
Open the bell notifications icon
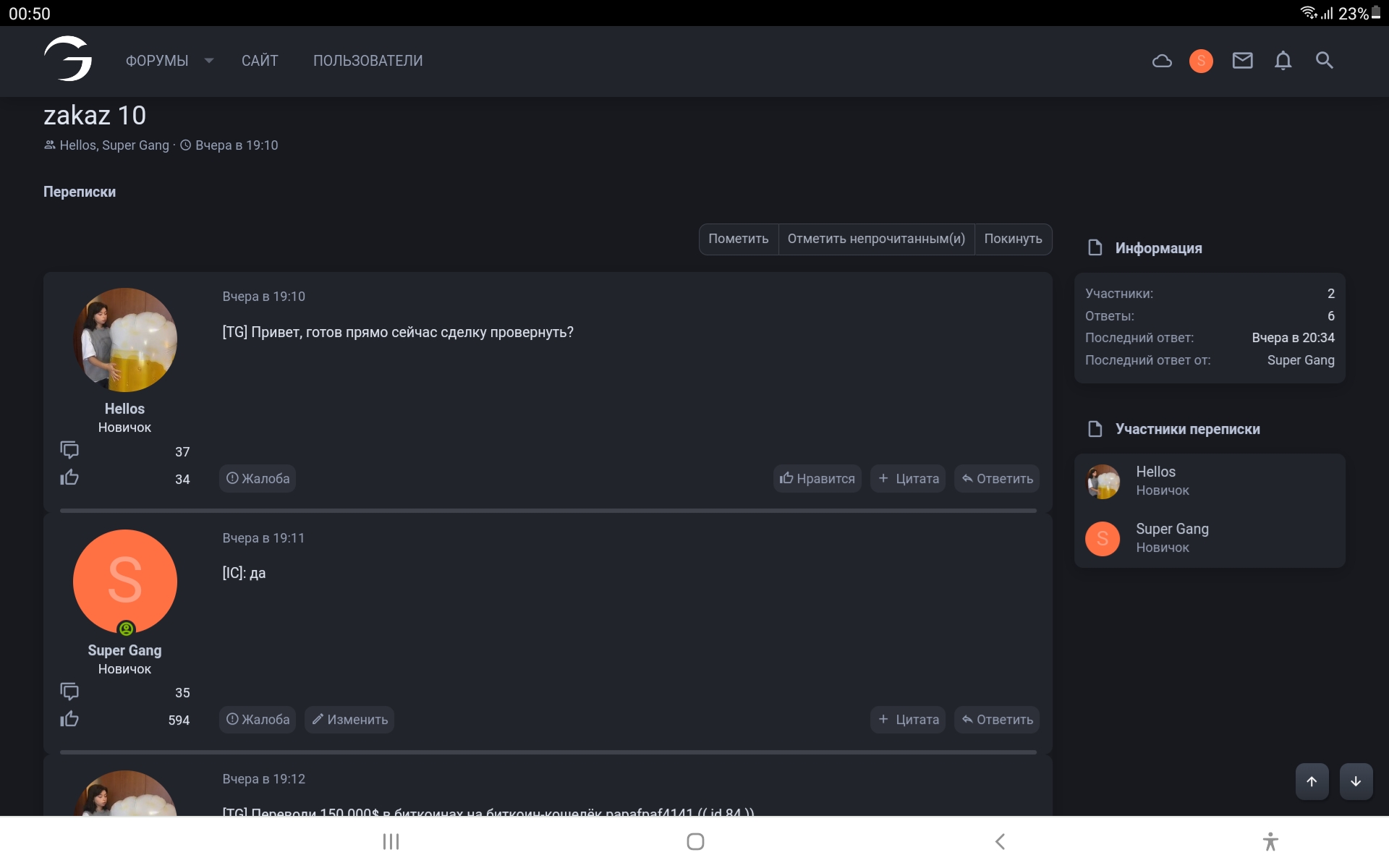pos(1283,61)
